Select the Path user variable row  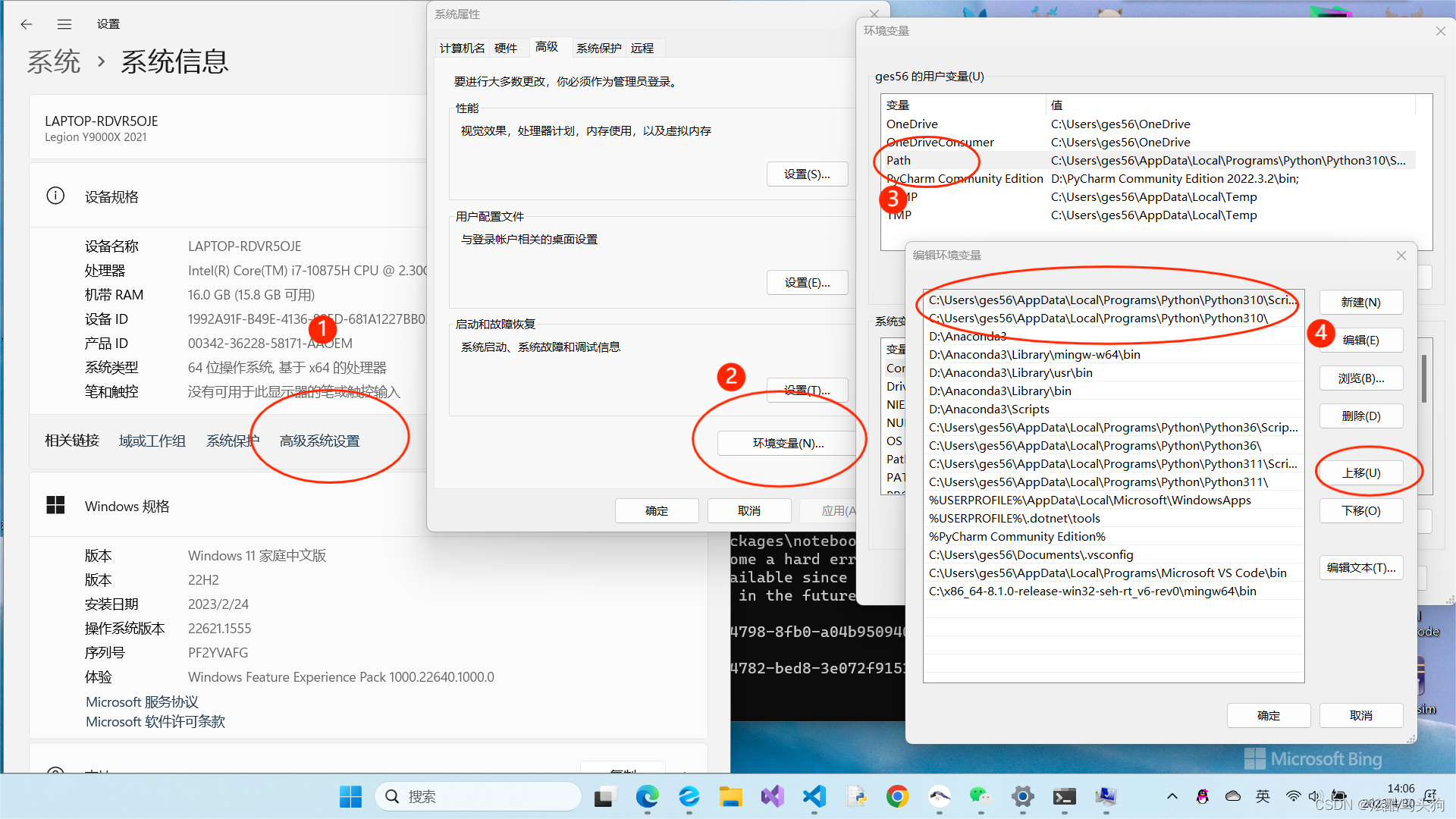pos(899,160)
